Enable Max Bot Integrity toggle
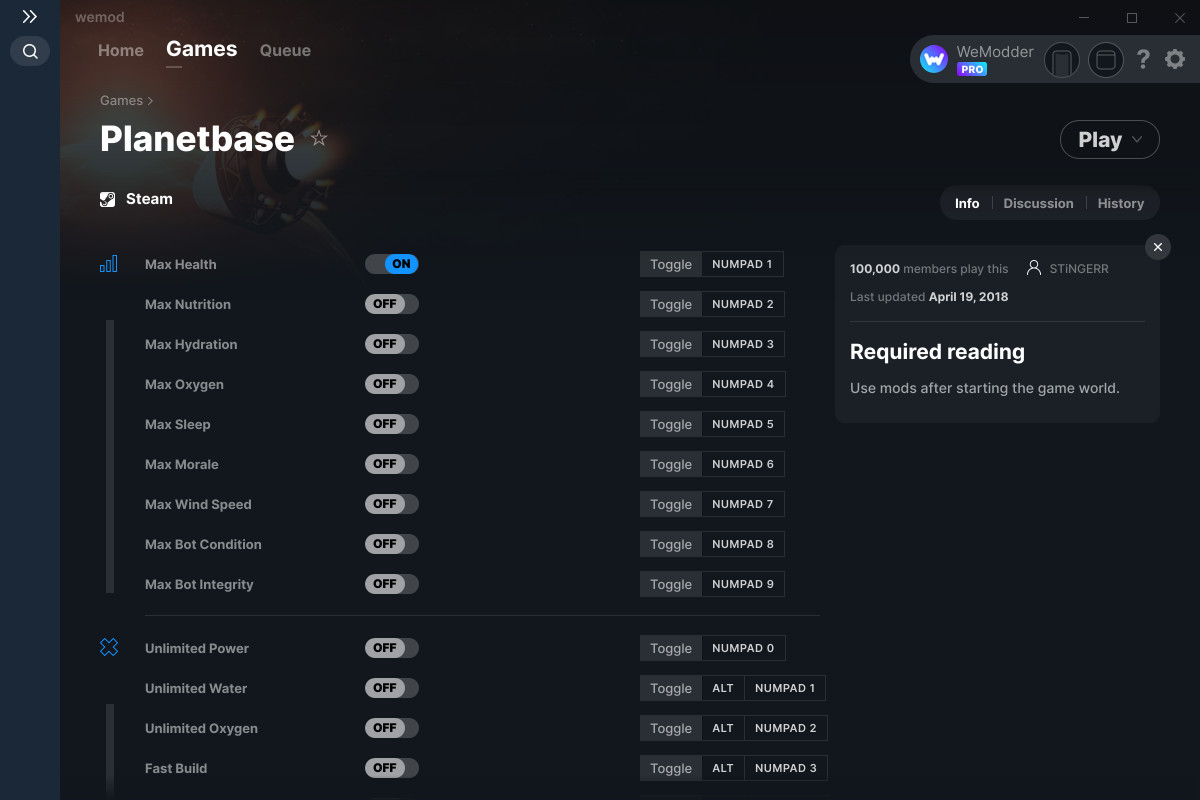 [x=392, y=584]
